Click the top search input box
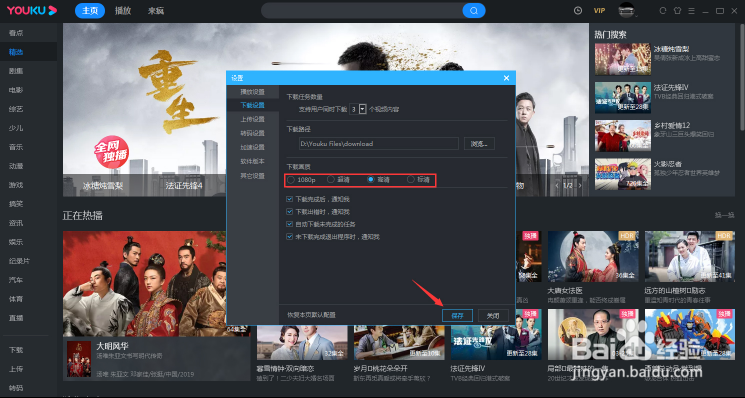Screen dimensions: 745x398 [363, 10]
